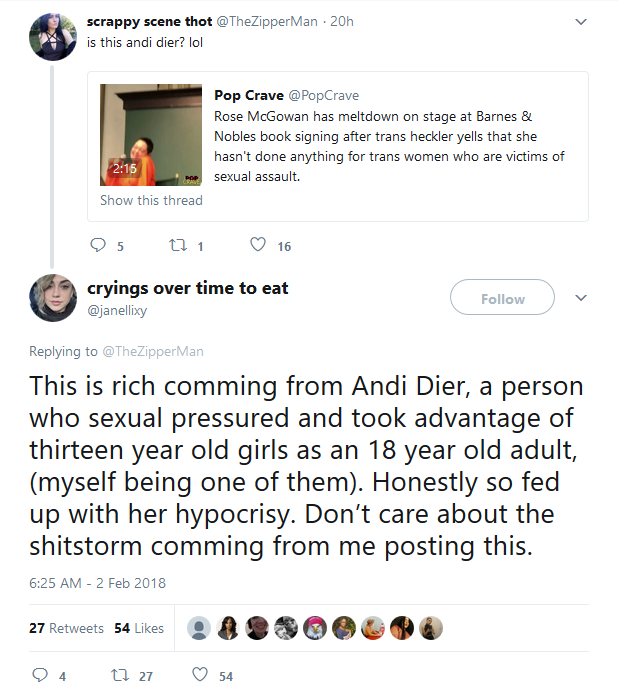
Task: View the list of 54 Likes
Action: tap(139, 628)
